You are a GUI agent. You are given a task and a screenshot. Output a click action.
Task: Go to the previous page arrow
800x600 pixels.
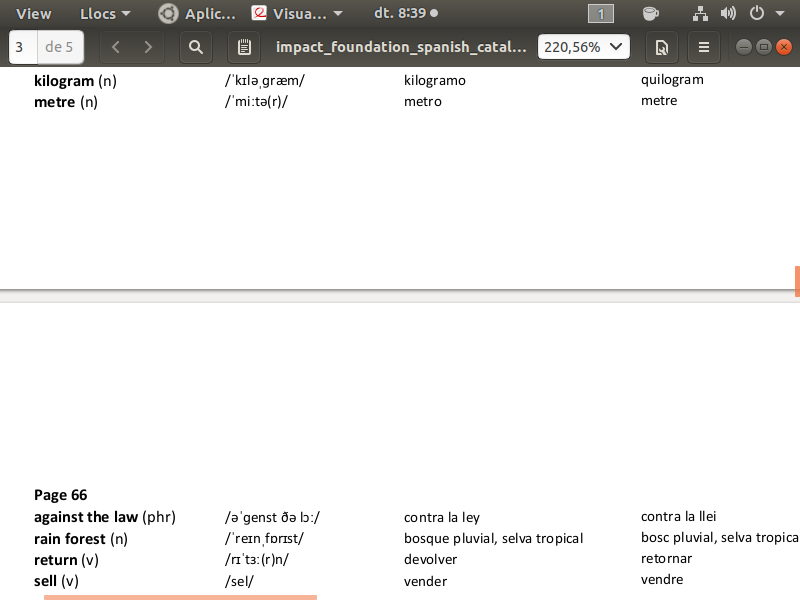[x=116, y=47]
